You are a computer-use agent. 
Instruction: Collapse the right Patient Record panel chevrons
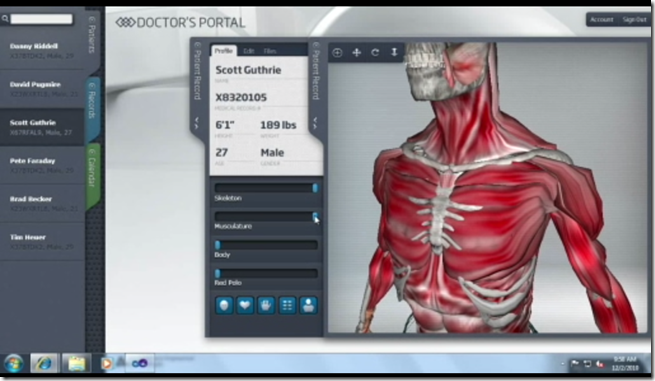click(315, 123)
